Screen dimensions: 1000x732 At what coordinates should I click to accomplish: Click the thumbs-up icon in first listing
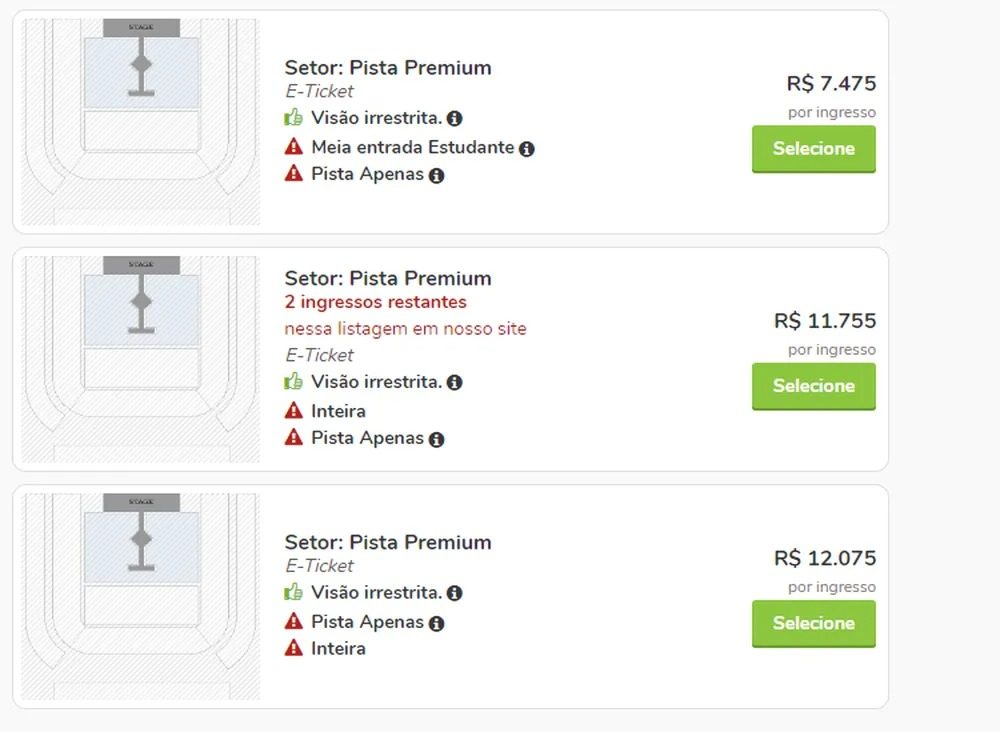[291, 117]
